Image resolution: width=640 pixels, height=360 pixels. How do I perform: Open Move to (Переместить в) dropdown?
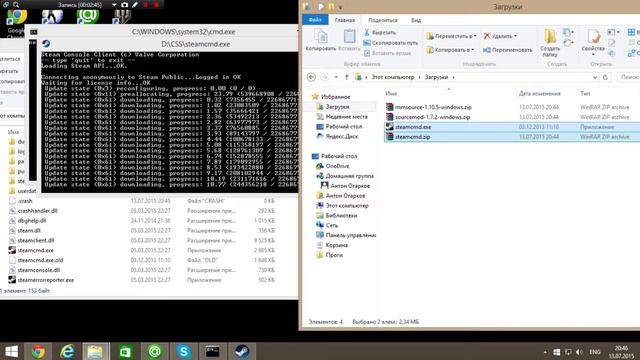[x=451, y=36]
